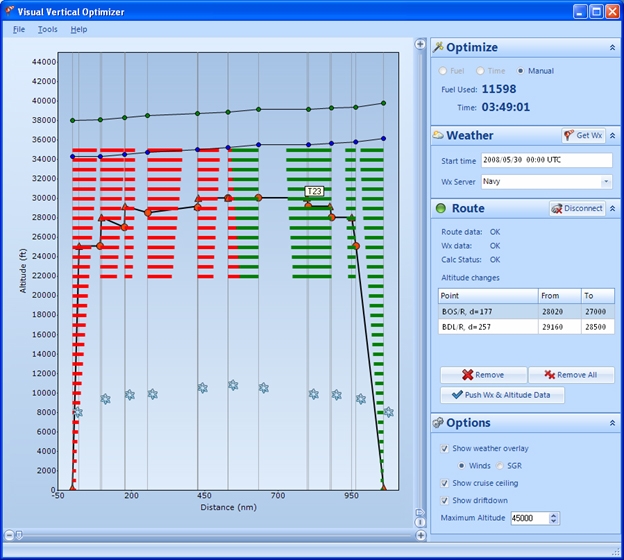Click the To column header
Screen dimensions: 624x560
tap(598, 296)
